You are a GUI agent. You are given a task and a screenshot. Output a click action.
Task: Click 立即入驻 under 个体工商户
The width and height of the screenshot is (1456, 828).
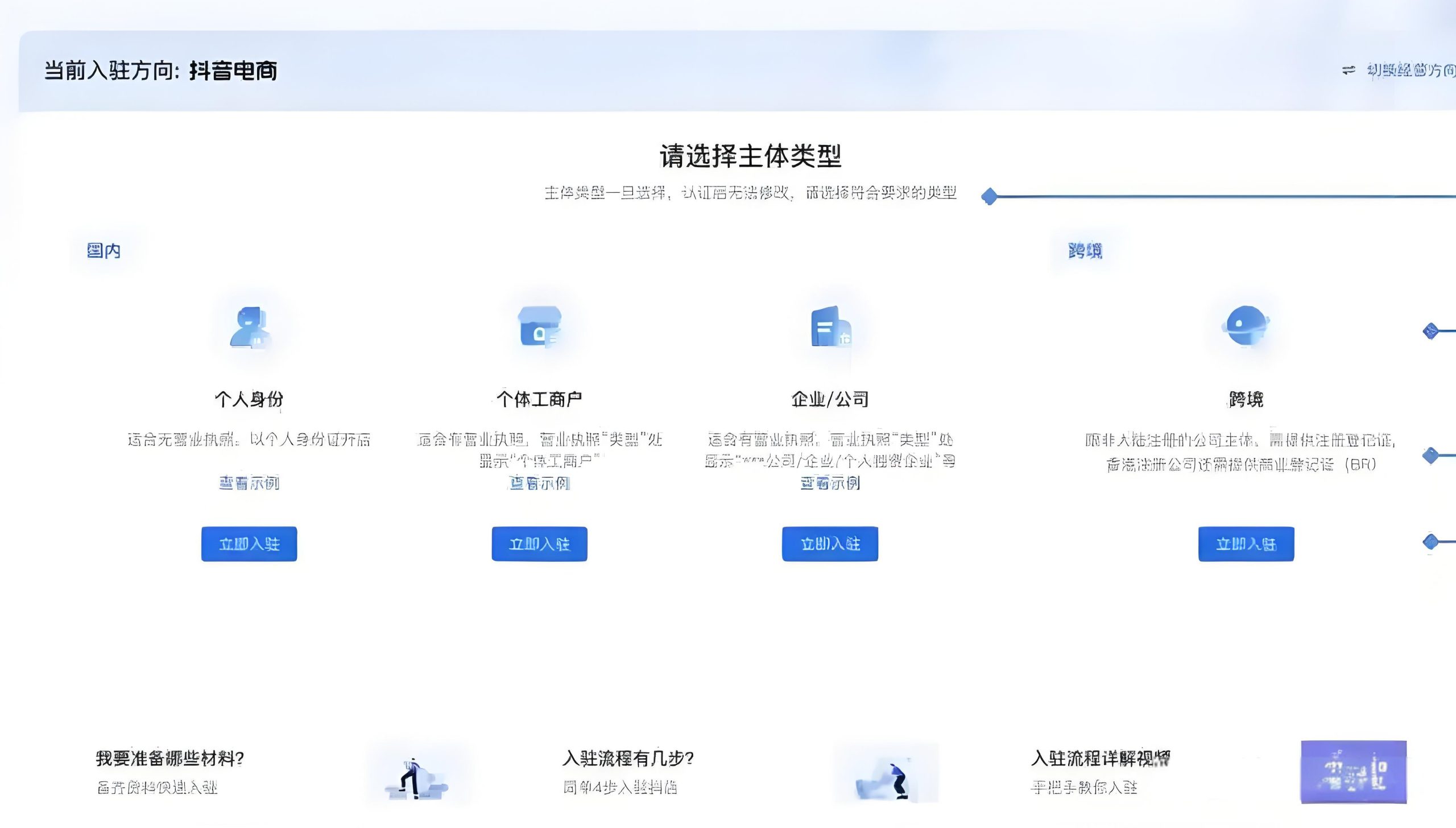tap(539, 543)
